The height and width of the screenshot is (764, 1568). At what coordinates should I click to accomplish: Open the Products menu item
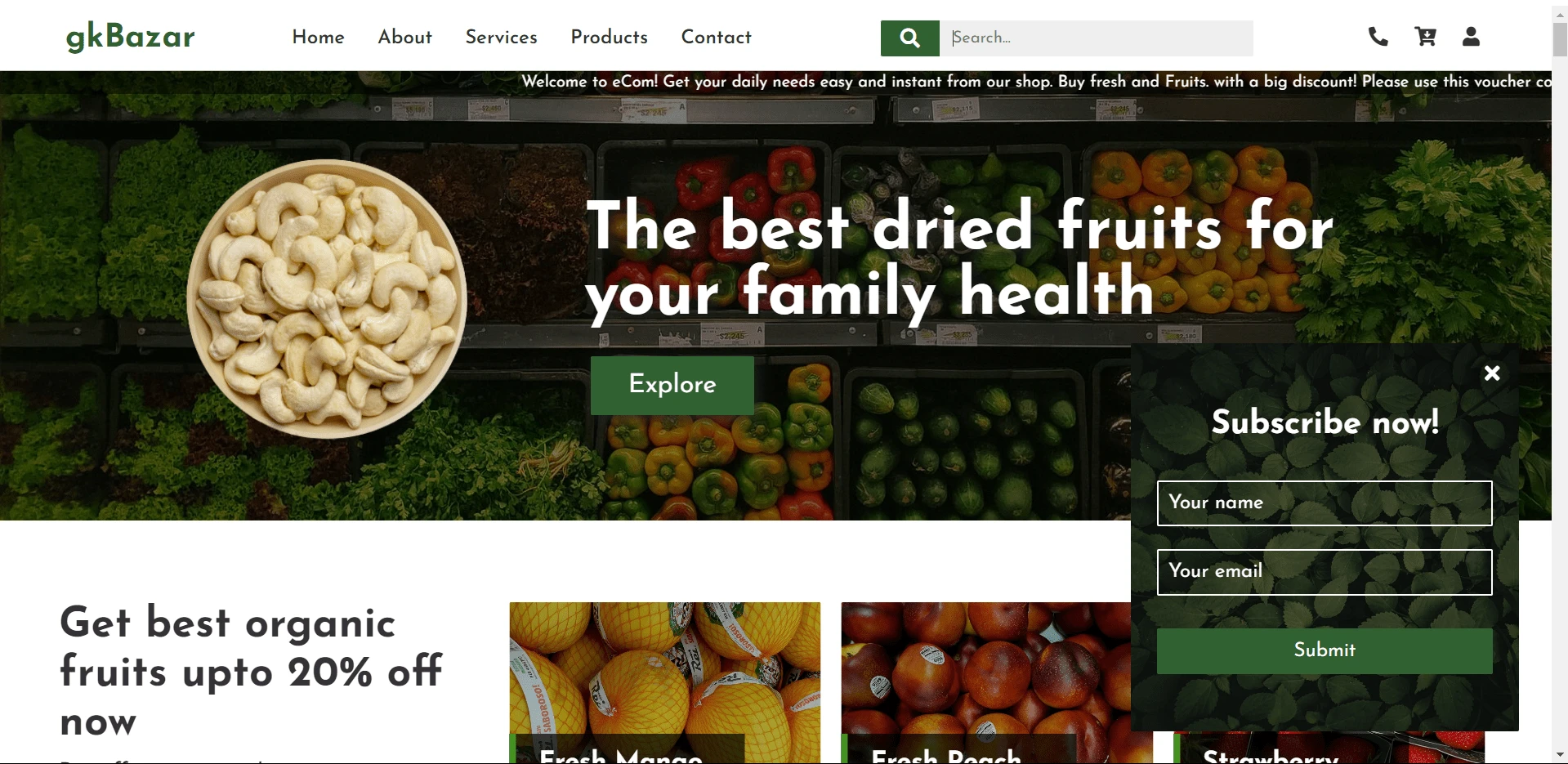click(609, 38)
